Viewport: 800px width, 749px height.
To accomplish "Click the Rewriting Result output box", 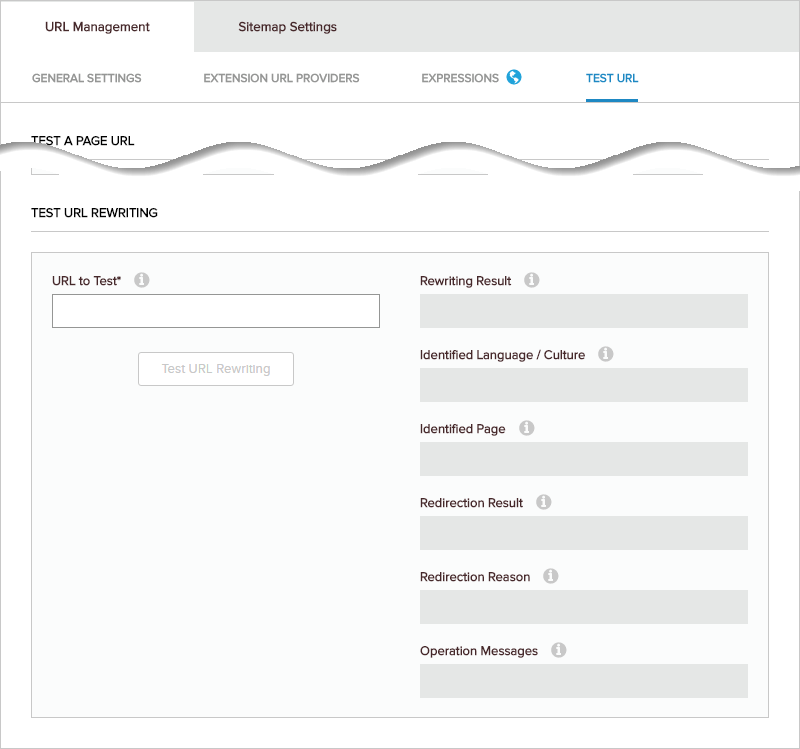I will 584,310.
